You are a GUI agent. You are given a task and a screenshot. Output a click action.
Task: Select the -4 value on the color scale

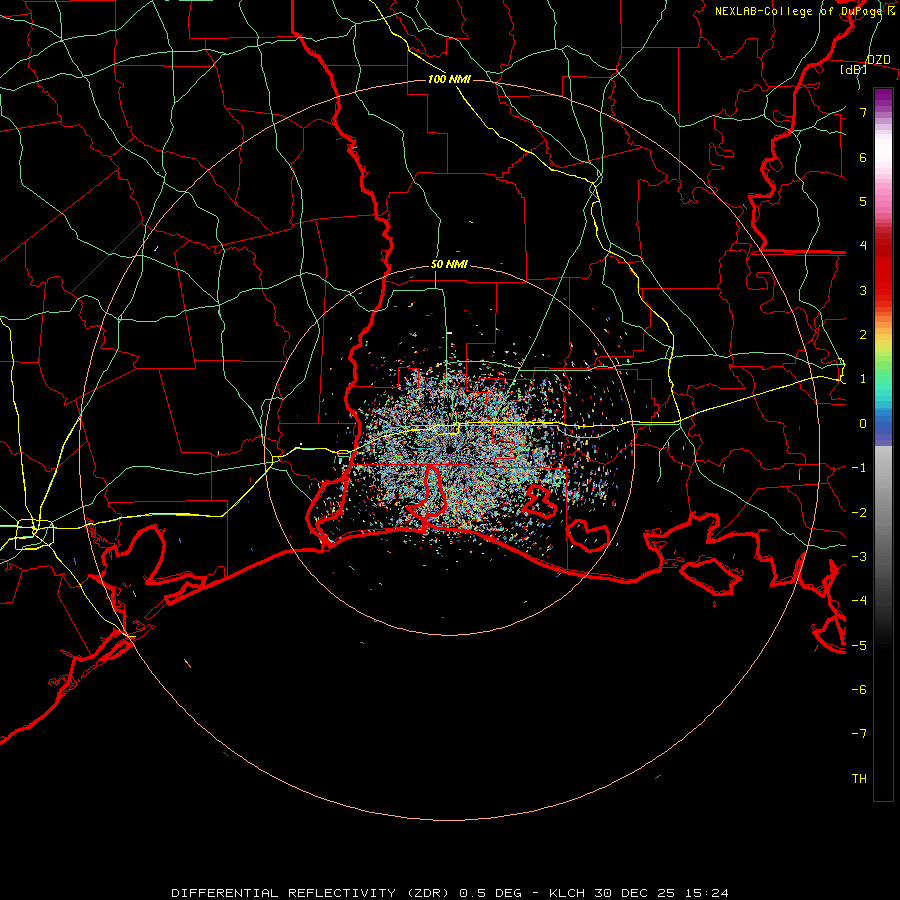point(859,601)
